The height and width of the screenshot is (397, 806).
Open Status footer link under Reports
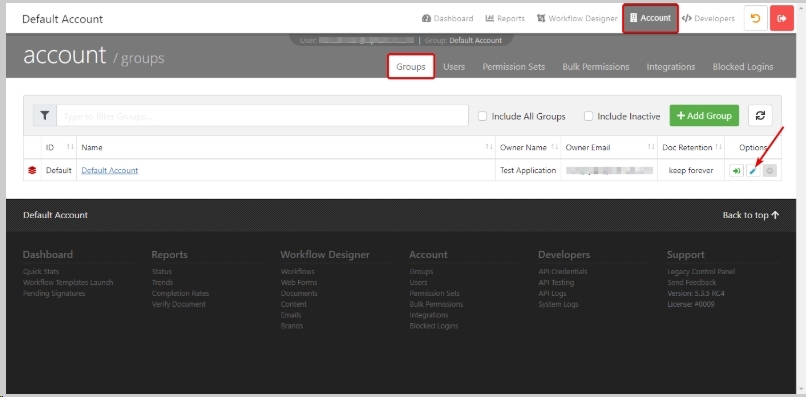pyautogui.click(x=162, y=272)
